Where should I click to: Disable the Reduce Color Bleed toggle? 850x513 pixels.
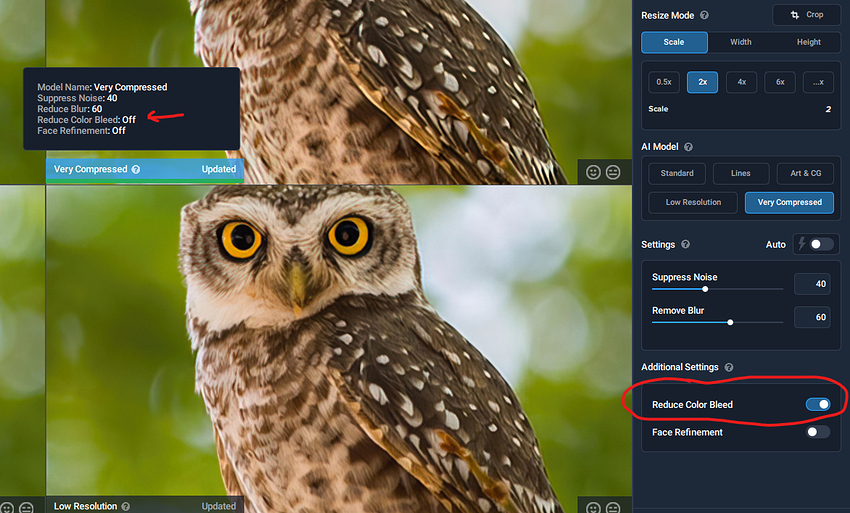point(817,404)
